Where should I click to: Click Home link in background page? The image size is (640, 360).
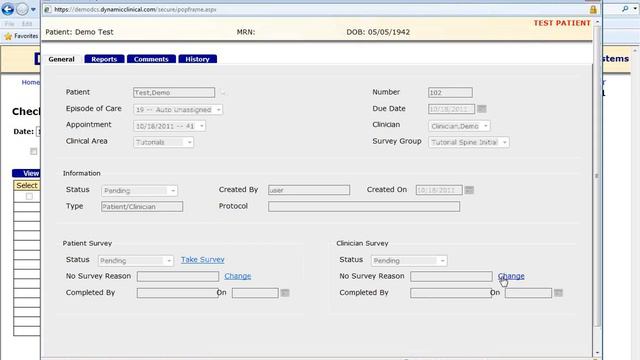click(31, 82)
